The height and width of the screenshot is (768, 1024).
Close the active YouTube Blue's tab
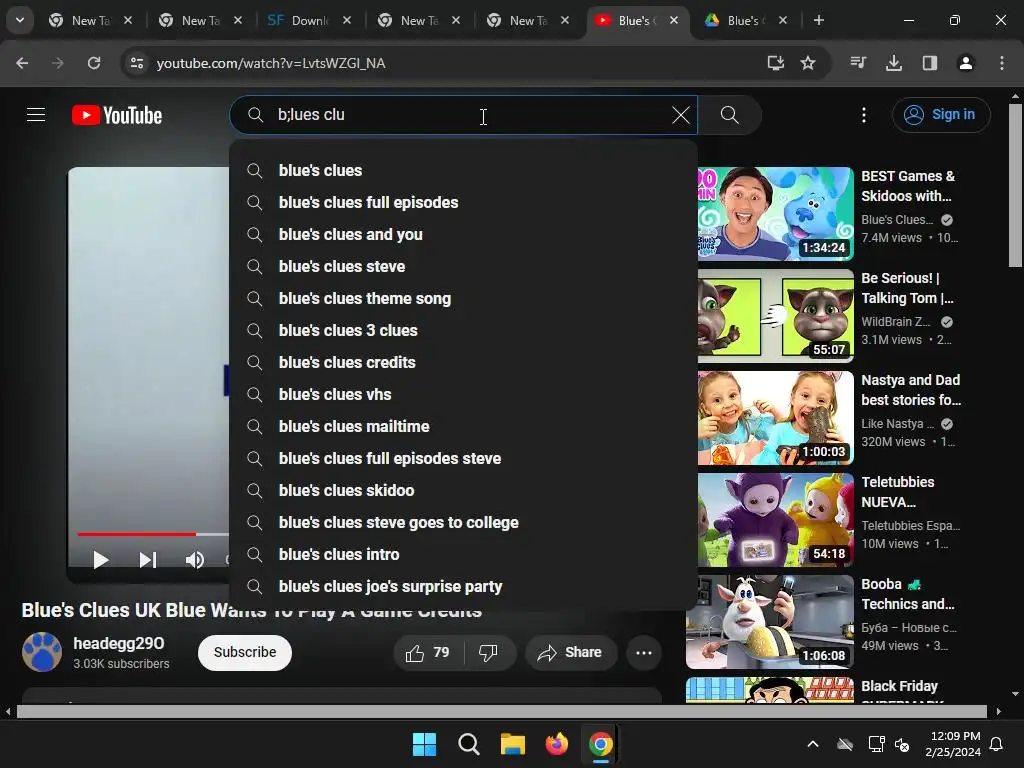point(674,20)
